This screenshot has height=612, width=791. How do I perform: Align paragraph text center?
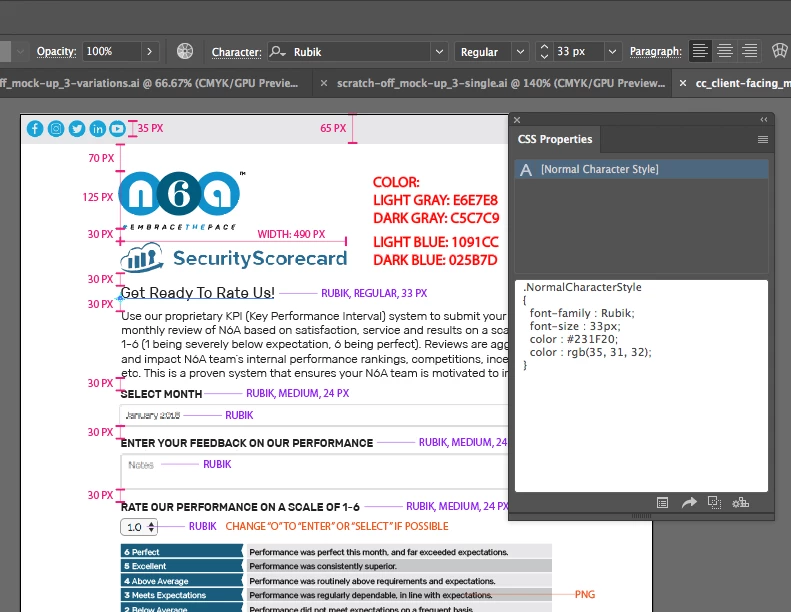[725, 51]
